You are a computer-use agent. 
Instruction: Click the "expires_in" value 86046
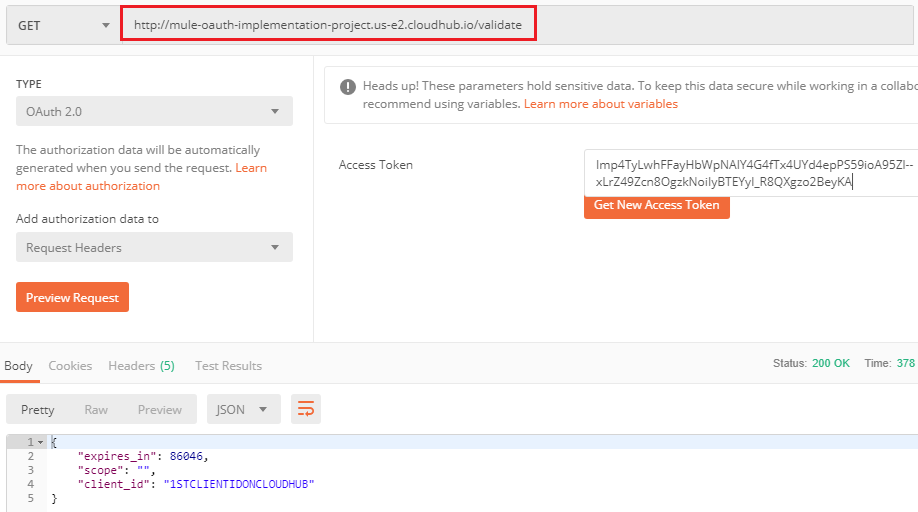tap(186, 456)
